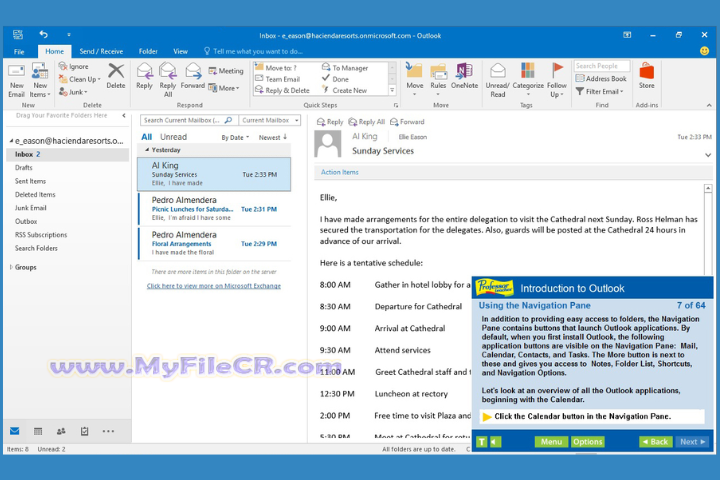The width and height of the screenshot is (720, 480).
Task: Click link to view more on Microsoft Exchange
Action: tap(214, 286)
